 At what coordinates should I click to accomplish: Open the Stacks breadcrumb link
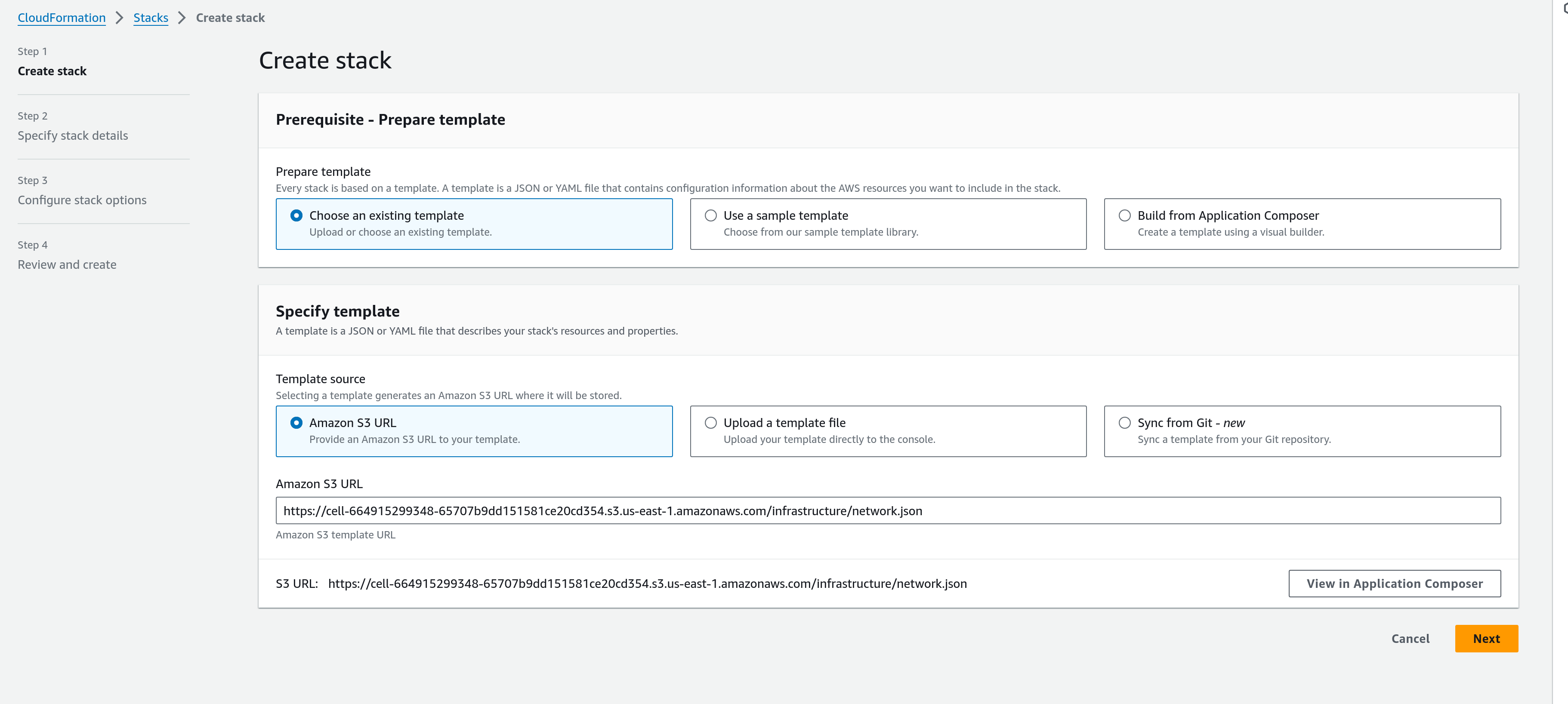pyautogui.click(x=150, y=18)
